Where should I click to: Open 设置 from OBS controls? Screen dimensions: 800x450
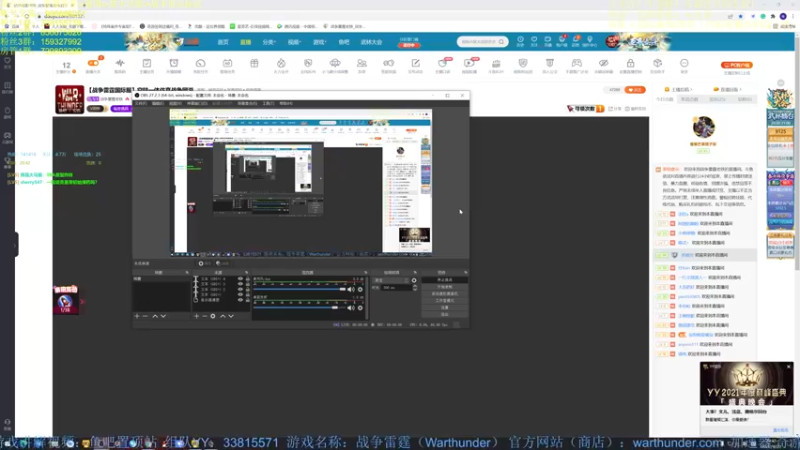444,308
